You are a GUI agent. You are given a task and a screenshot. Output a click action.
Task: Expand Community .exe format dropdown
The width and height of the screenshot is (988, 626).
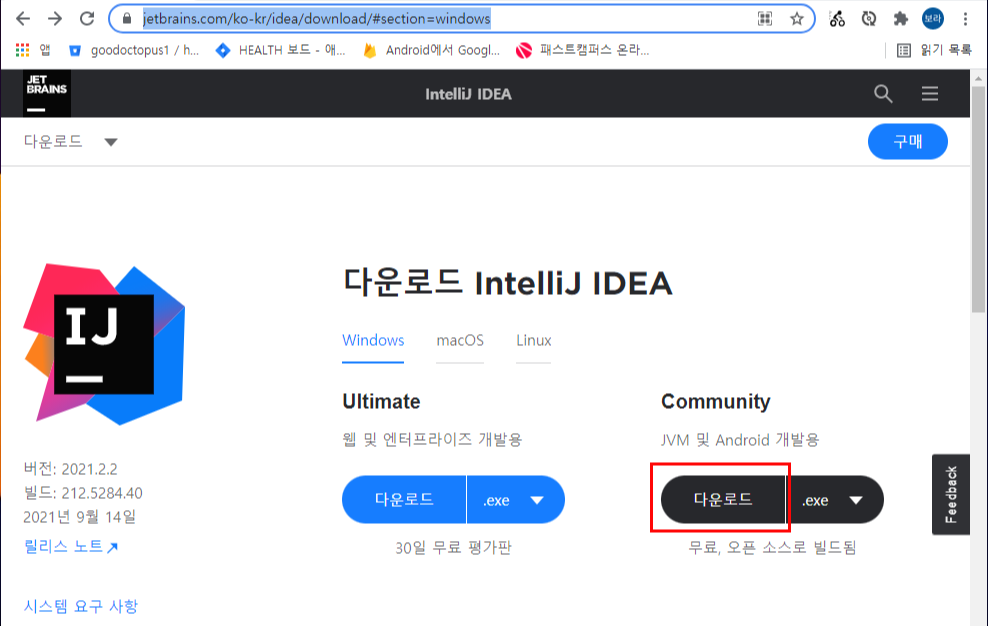tap(835, 500)
